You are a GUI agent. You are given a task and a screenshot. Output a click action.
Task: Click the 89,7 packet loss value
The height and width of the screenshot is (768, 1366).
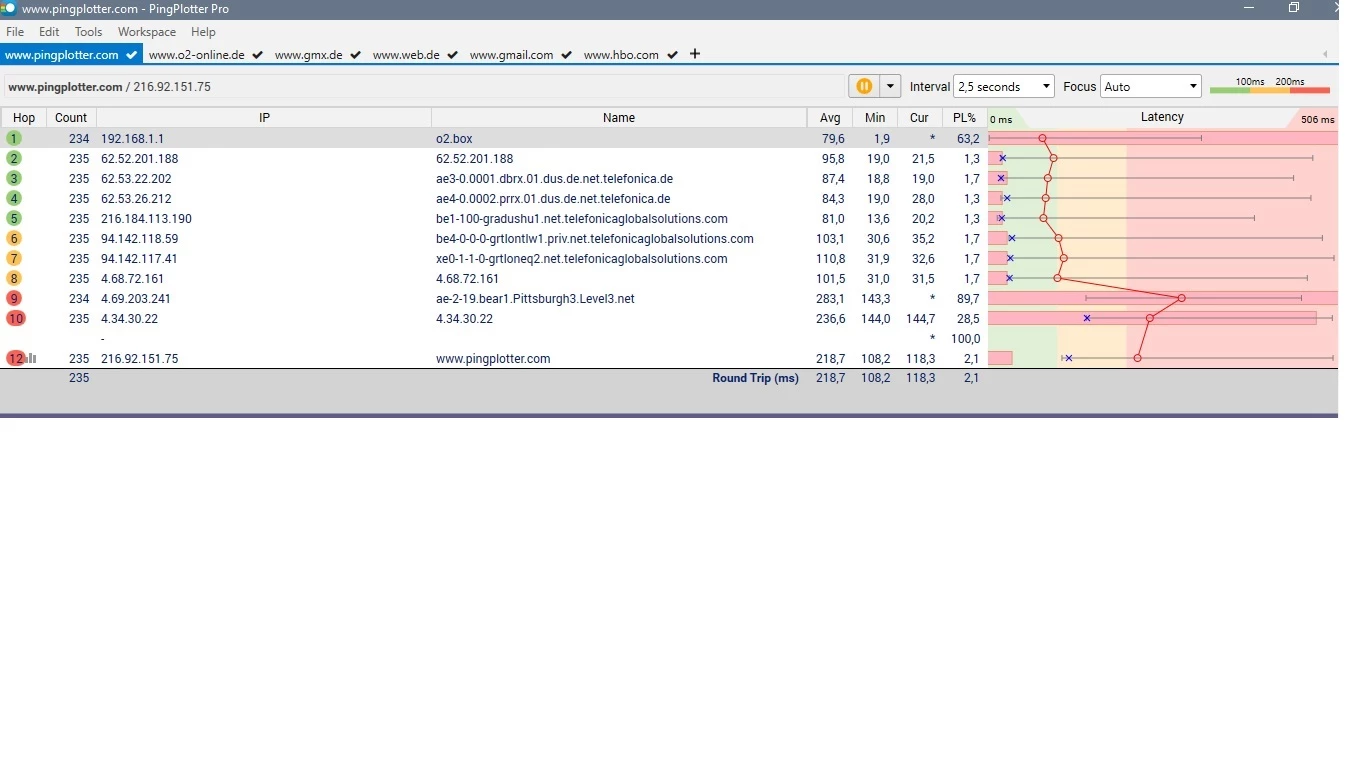[x=968, y=299]
